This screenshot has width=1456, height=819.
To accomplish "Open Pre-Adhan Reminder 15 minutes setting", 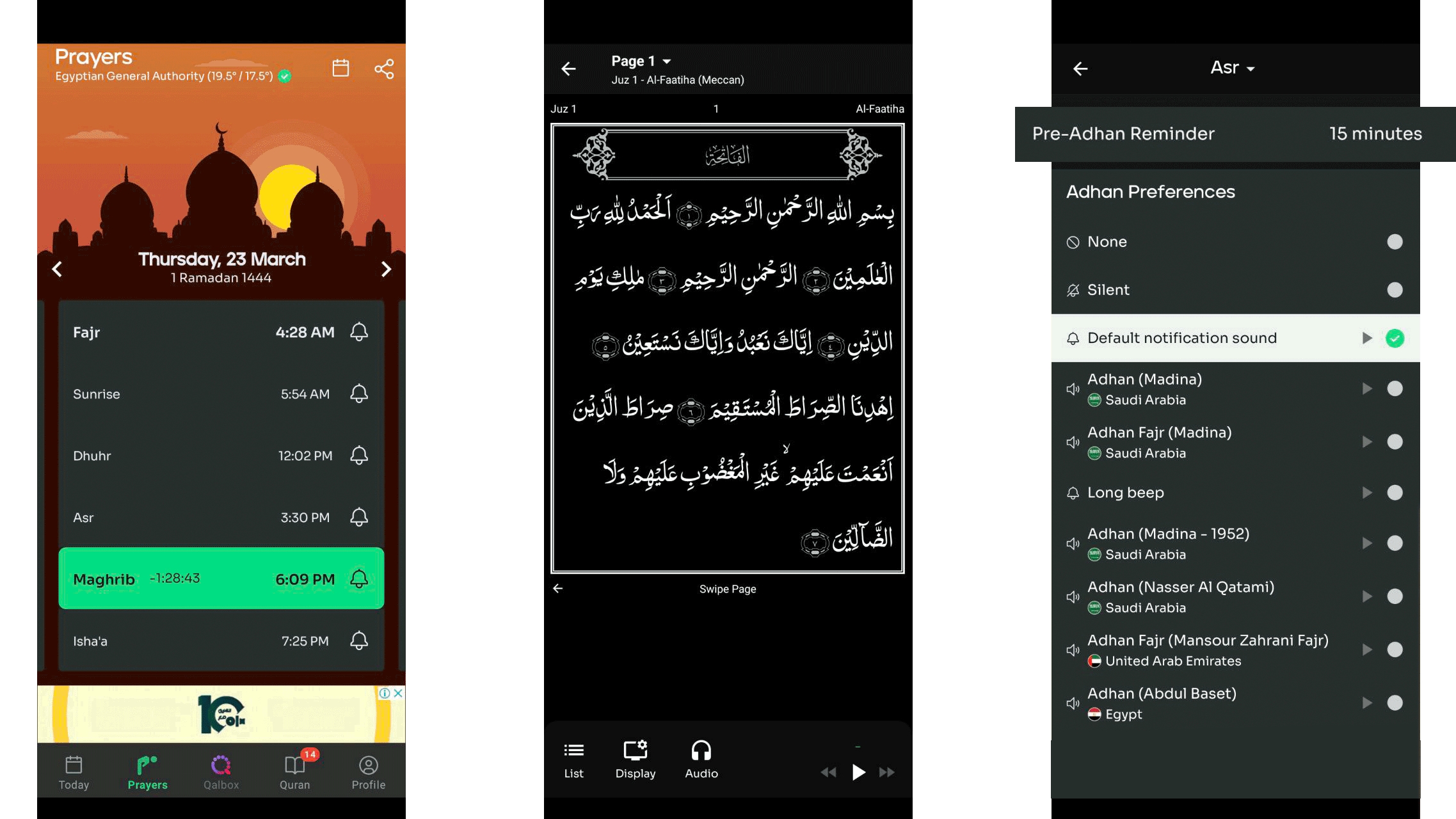I will [1235, 134].
